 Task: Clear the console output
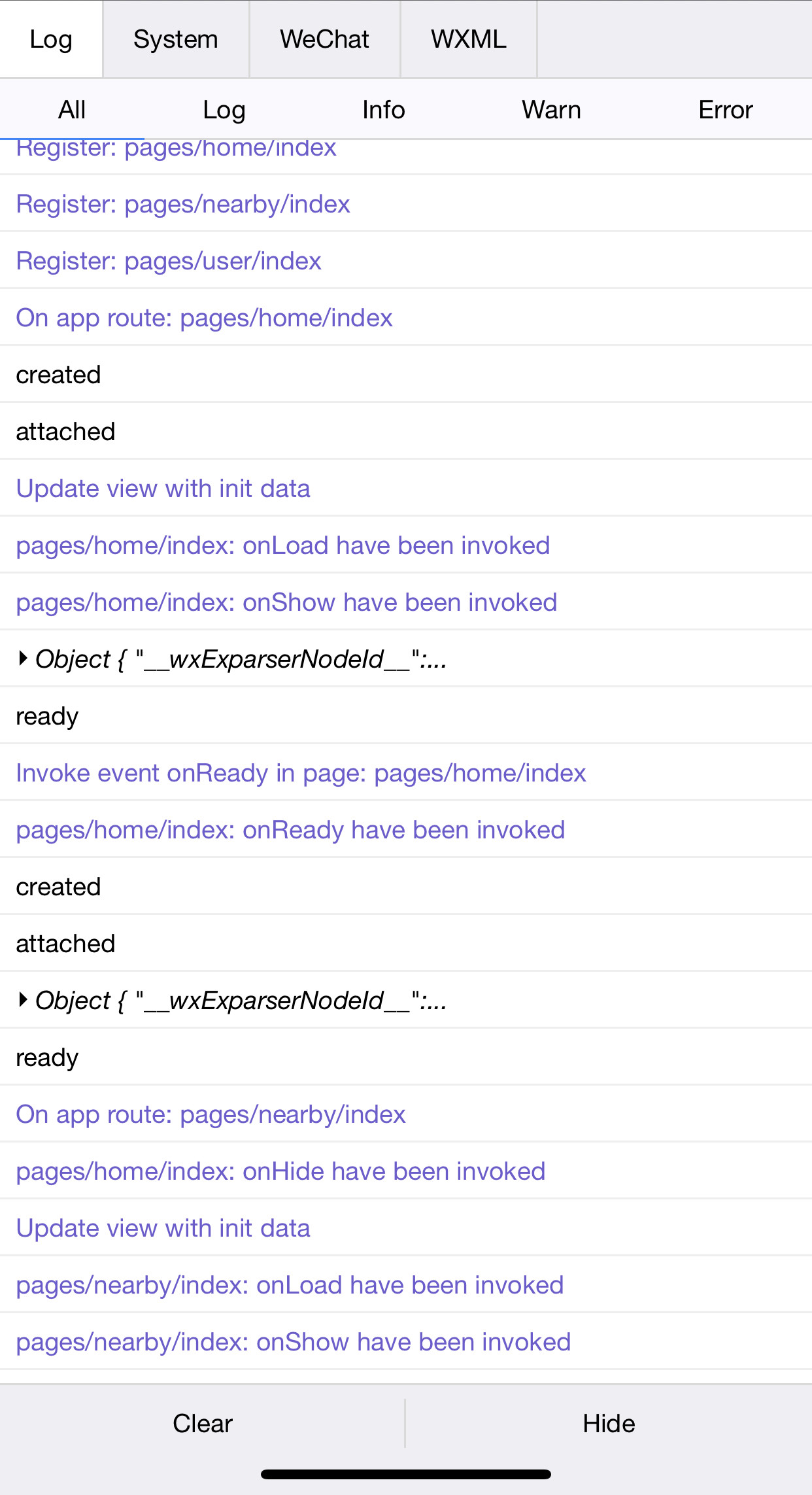203,1423
